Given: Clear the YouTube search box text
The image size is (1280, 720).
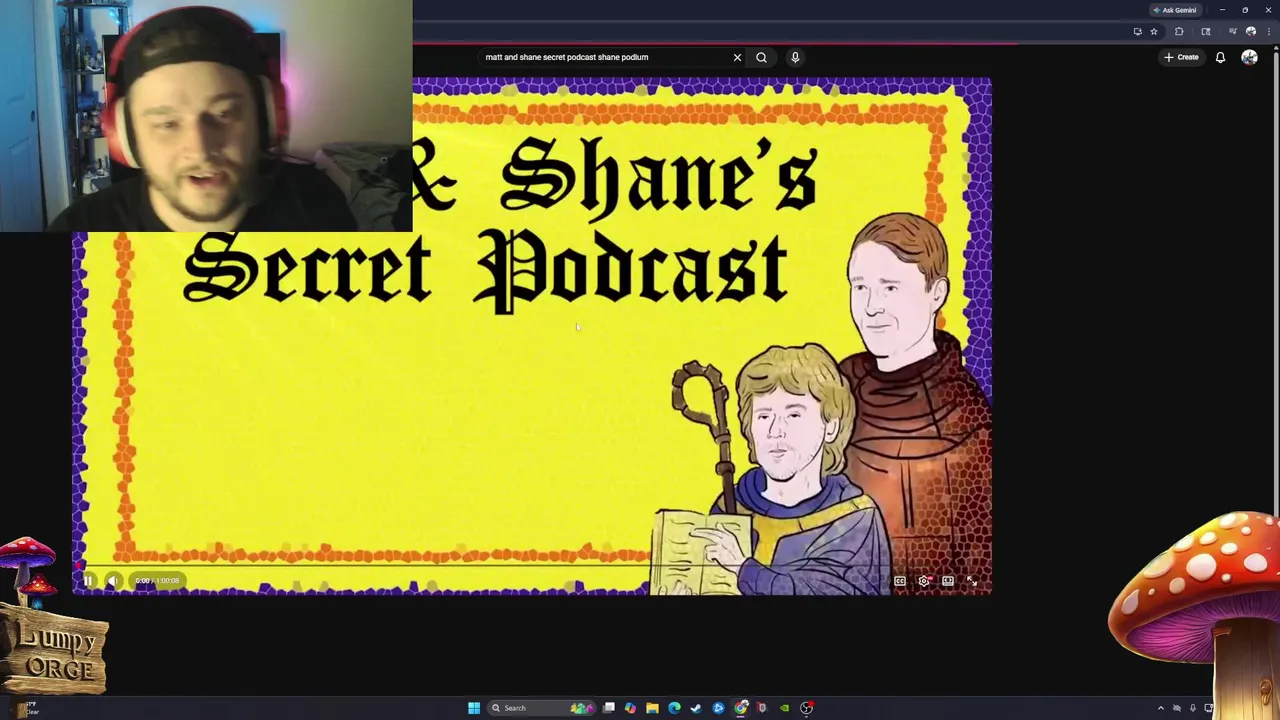Looking at the screenshot, I should [737, 57].
